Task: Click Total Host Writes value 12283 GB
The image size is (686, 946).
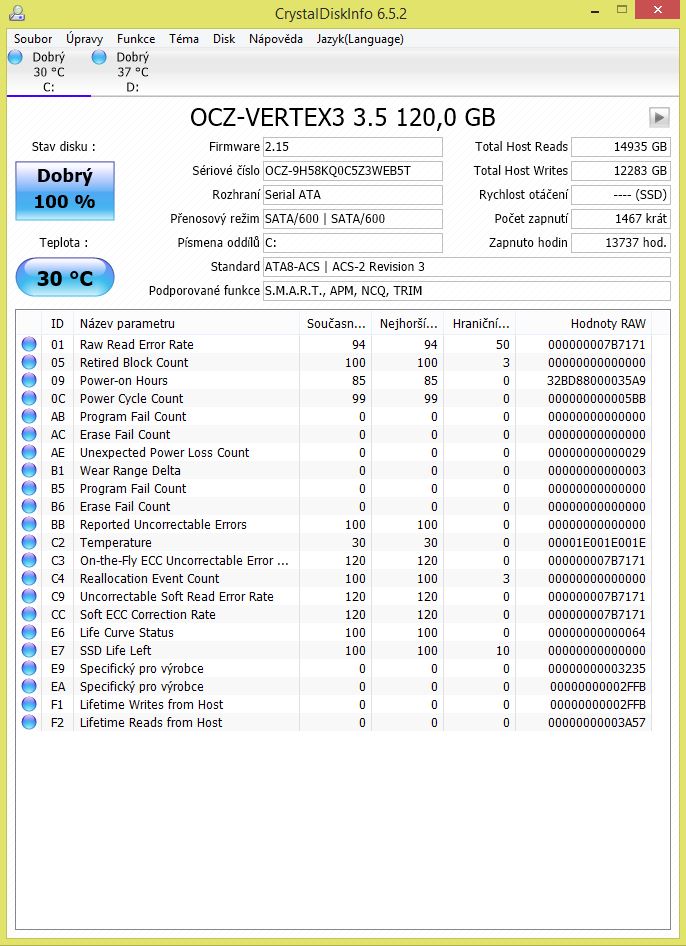Action: pos(621,171)
